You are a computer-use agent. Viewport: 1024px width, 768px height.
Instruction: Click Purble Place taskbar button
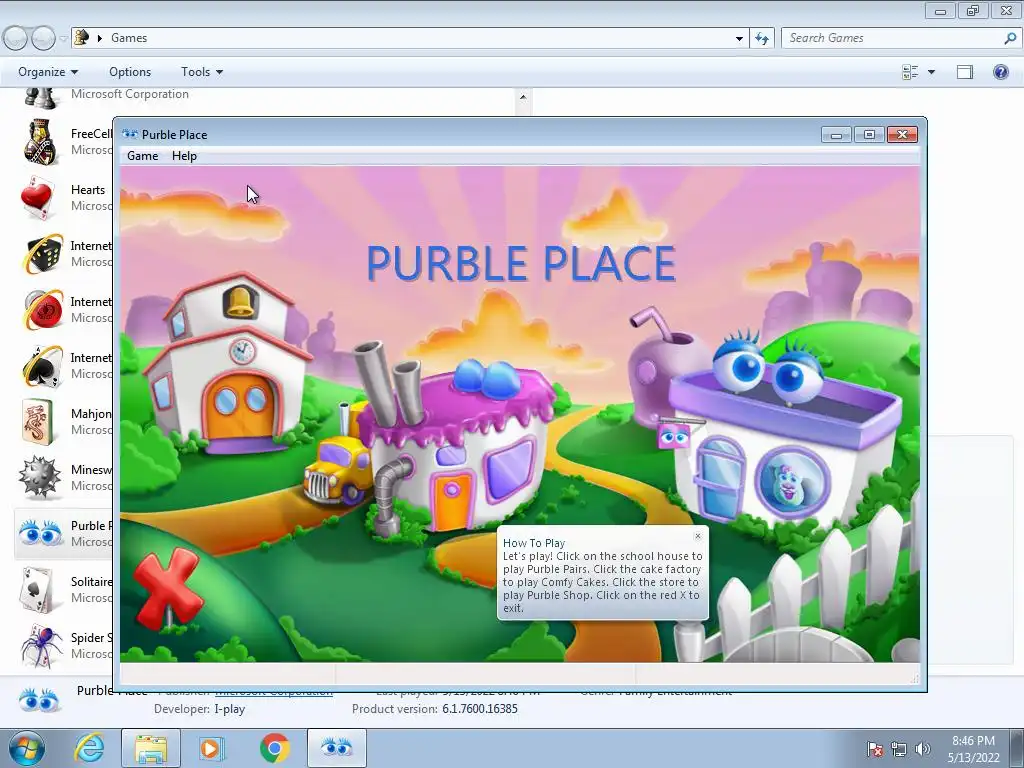pyautogui.click(x=336, y=748)
